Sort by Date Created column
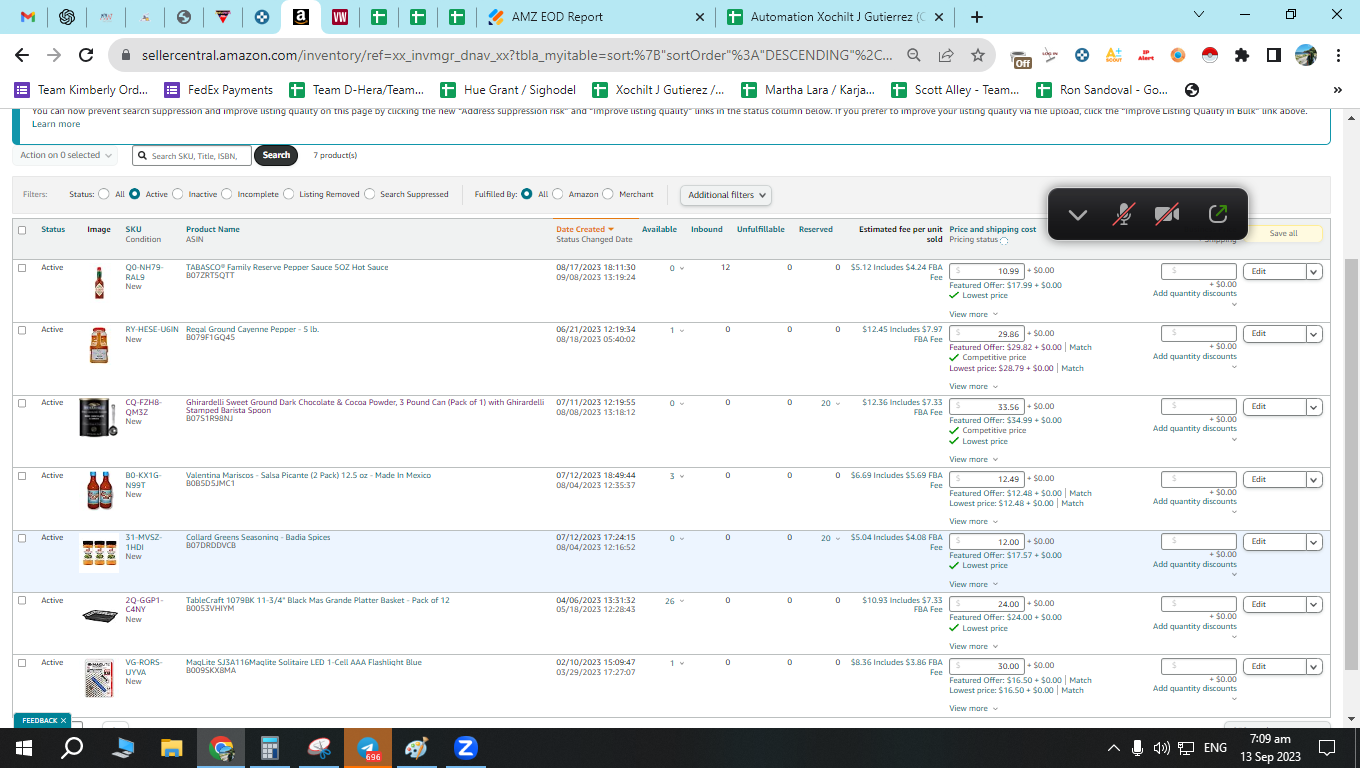 [x=585, y=229]
